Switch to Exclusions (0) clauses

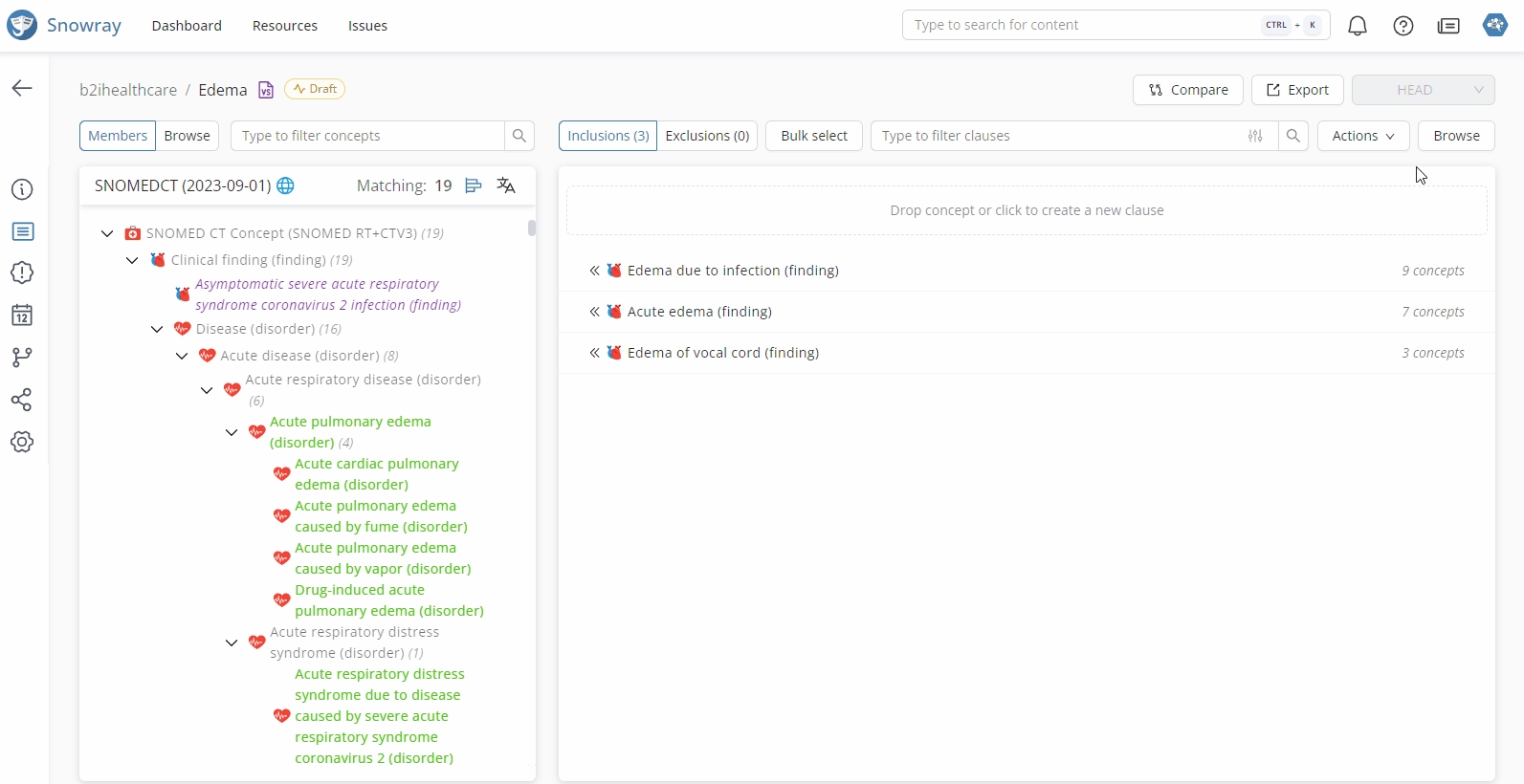coord(707,136)
